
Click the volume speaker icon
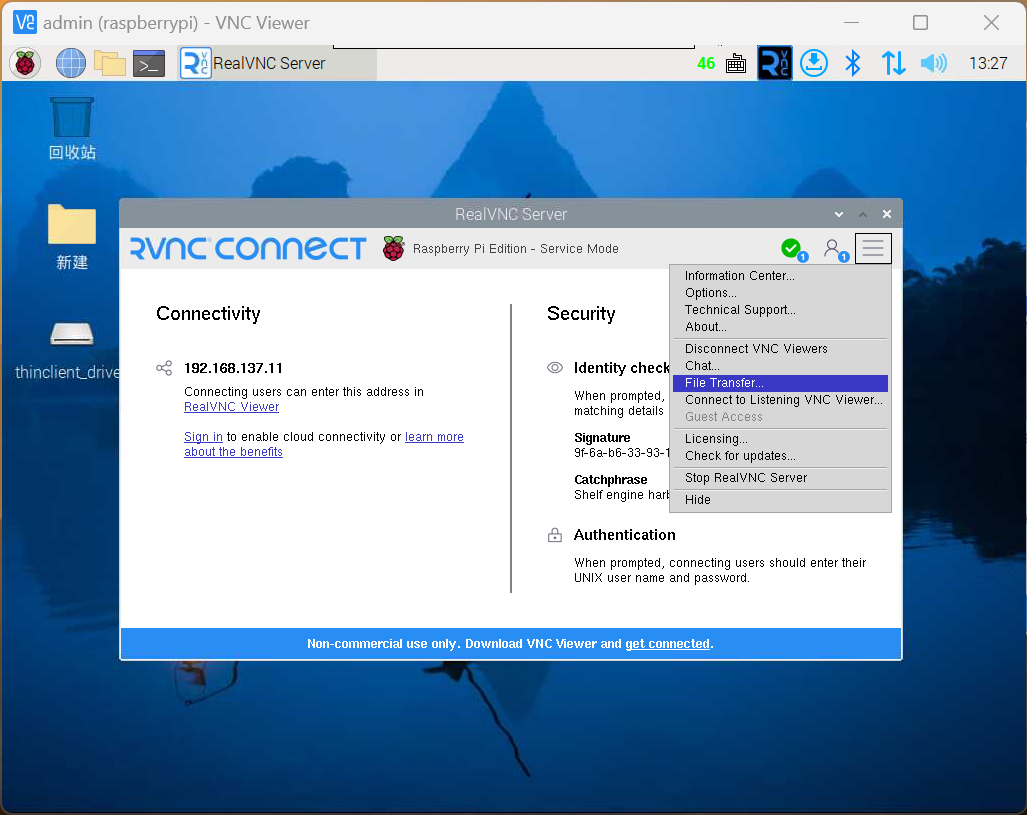tap(933, 64)
